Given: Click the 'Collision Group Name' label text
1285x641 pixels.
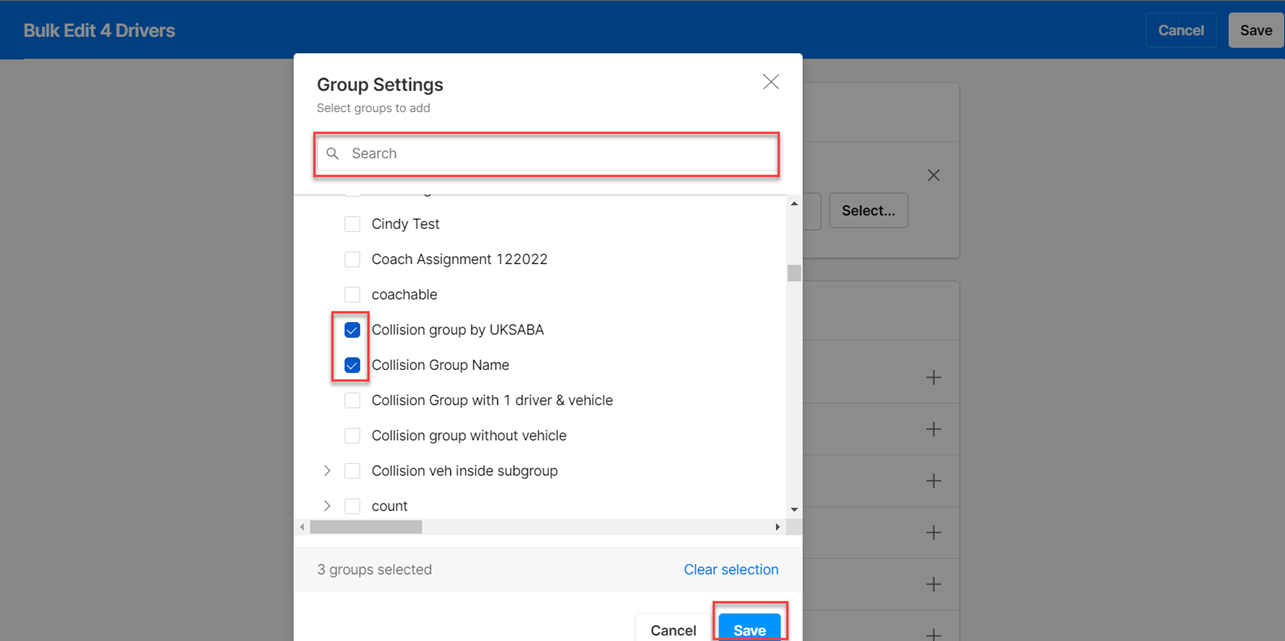Looking at the screenshot, I should pos(440,365).
